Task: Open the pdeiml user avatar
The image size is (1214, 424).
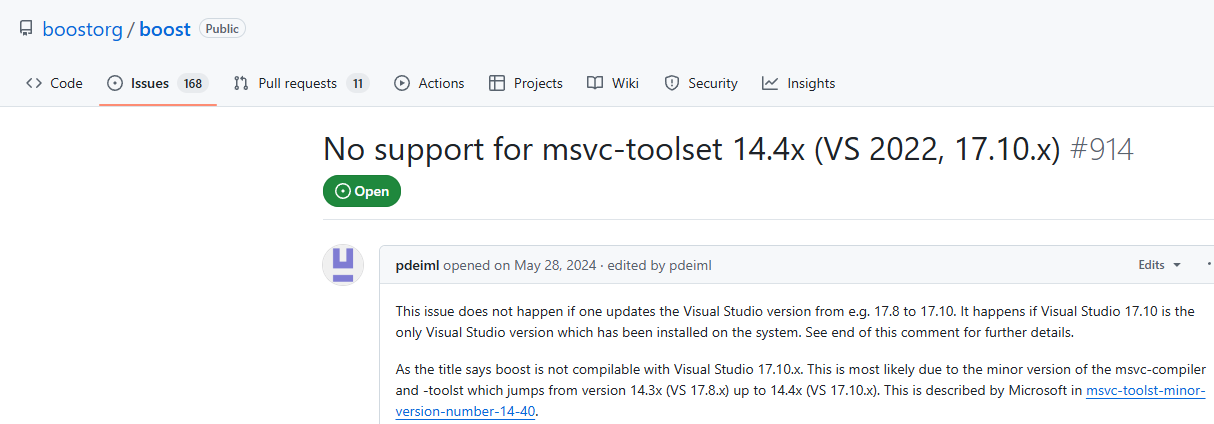Action: 343,265
